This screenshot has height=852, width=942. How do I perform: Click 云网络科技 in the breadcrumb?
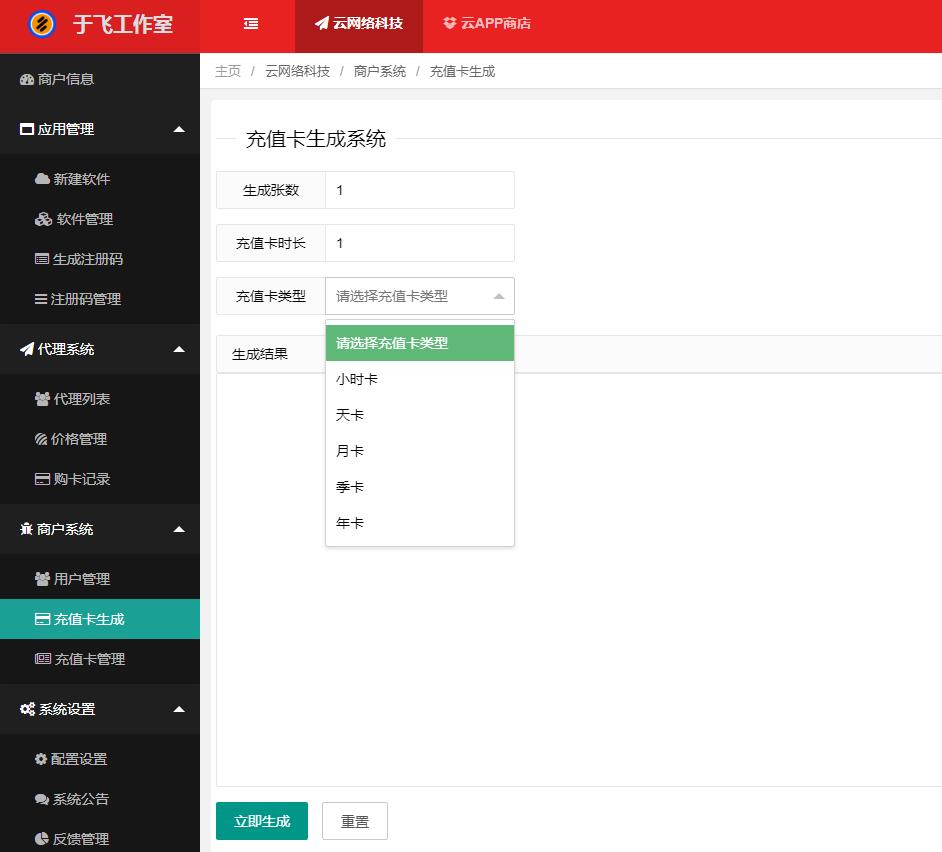click(297, 72)
